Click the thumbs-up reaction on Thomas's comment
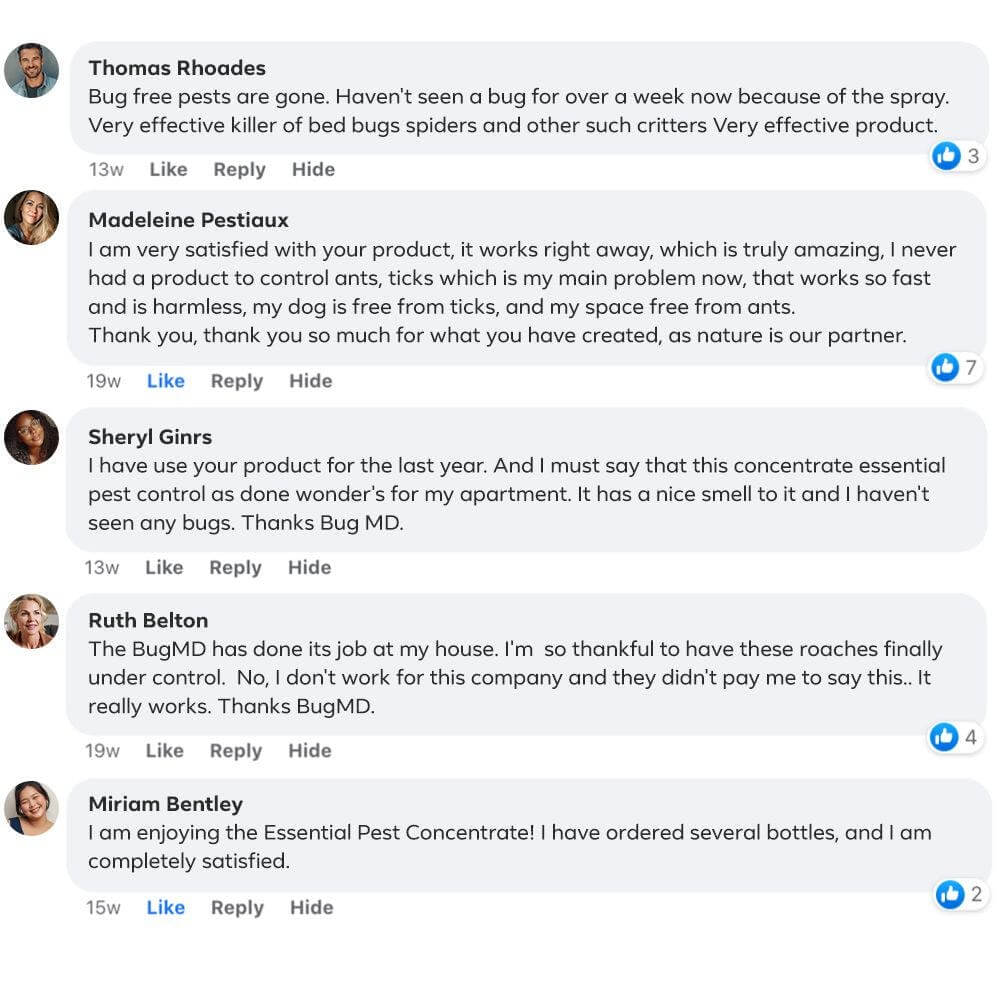Image resolution: width=1000 pixels, height=1000 pixels. point(946,155)
